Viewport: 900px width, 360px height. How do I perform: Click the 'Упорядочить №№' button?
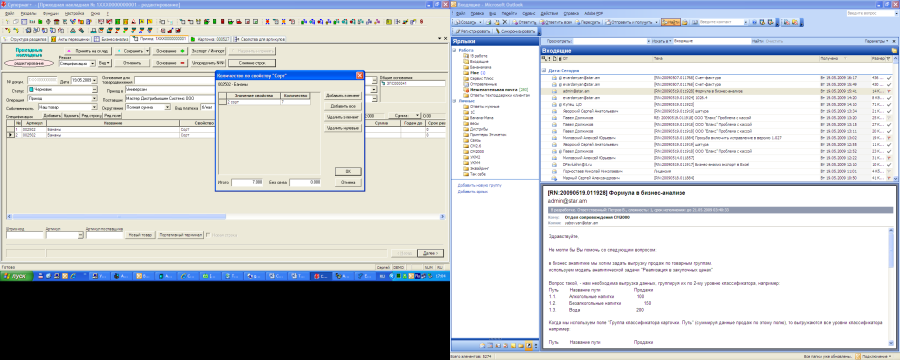coord(208,63)
